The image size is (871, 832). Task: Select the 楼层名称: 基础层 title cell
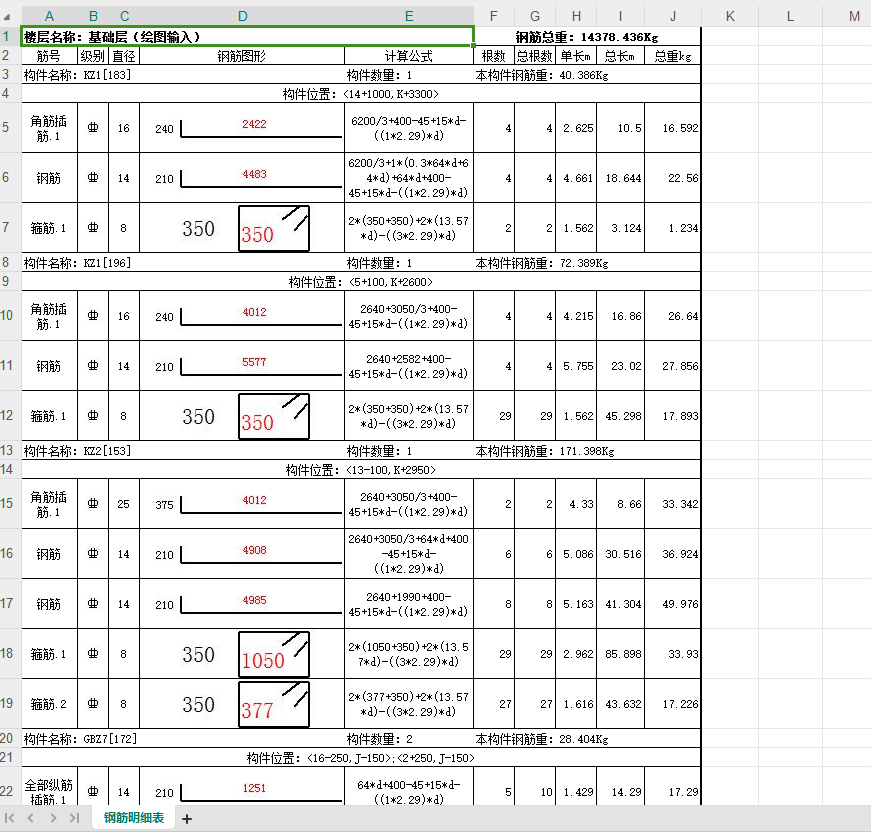click(x=247, y=37)
